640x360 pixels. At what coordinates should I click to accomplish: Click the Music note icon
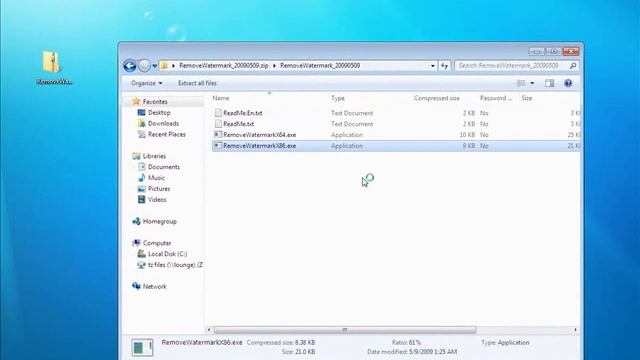point(142,178)
